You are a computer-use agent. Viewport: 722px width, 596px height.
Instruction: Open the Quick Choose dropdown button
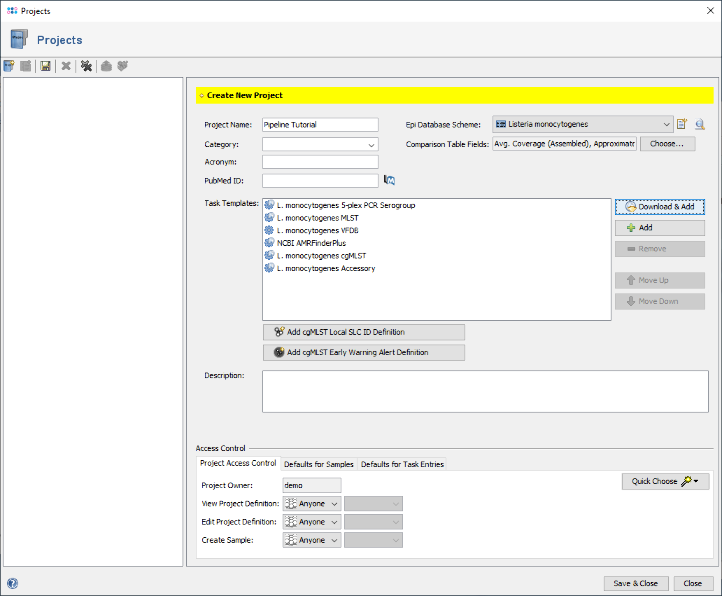[665, 482]
